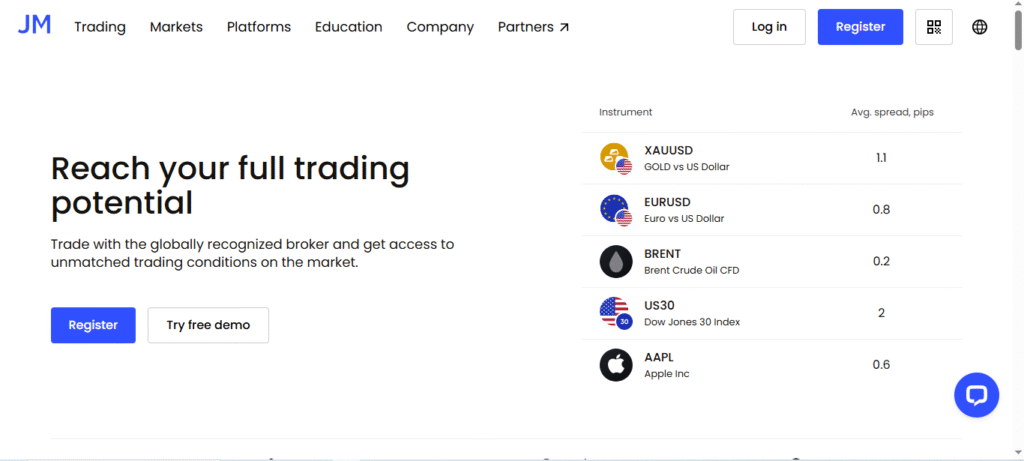Viewport: 1024px width, 461px height.
Task: Click the Brent Crude Oil CFD description
Action: [x=692, y=270]
